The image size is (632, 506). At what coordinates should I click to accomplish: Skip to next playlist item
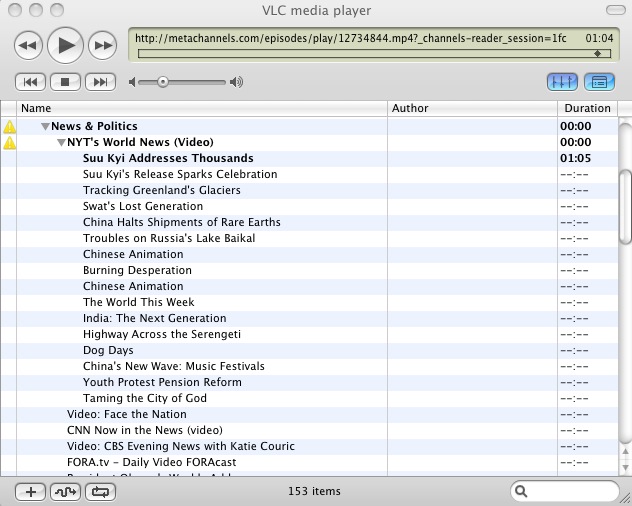tap(102, 82)
